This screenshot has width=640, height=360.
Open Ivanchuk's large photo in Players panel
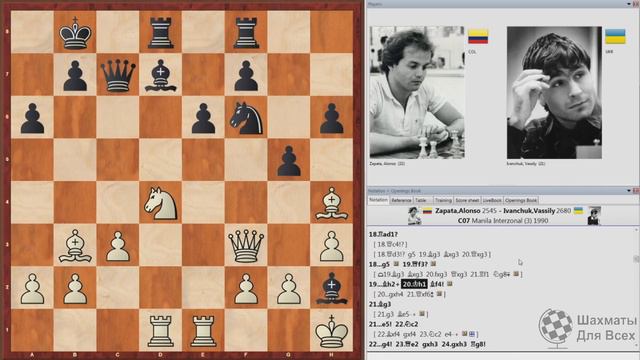click(x=554, y=93)
